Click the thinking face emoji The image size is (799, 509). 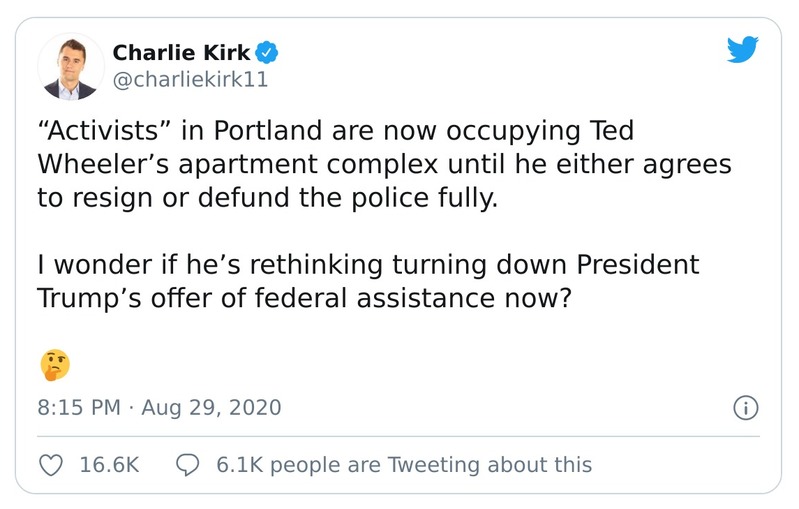click(x=54, y=365)
